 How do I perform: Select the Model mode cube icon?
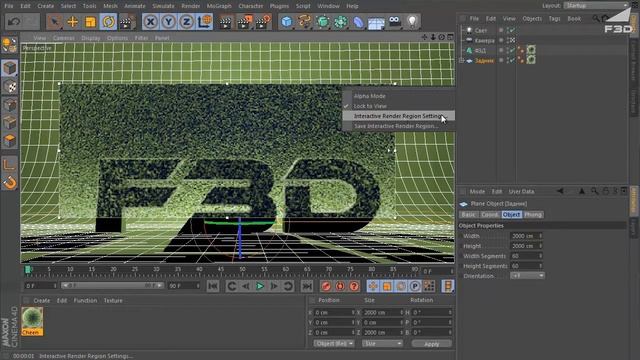[9, 68]
